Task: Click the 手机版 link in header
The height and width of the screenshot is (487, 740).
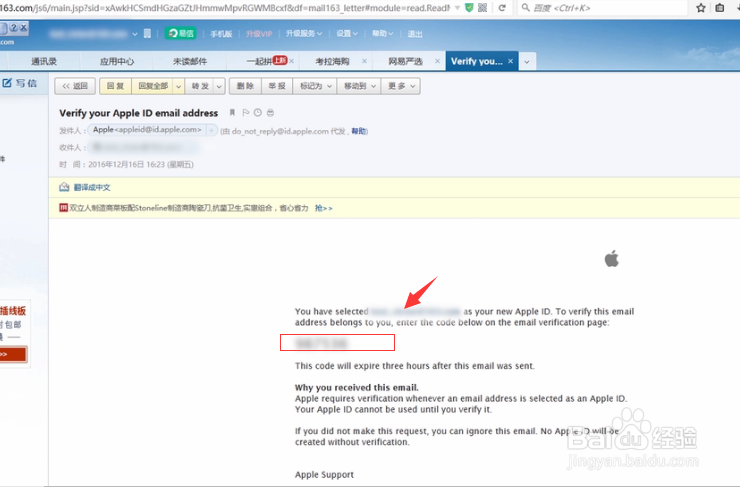Action: pyautogui.click(x=221, y=34)
